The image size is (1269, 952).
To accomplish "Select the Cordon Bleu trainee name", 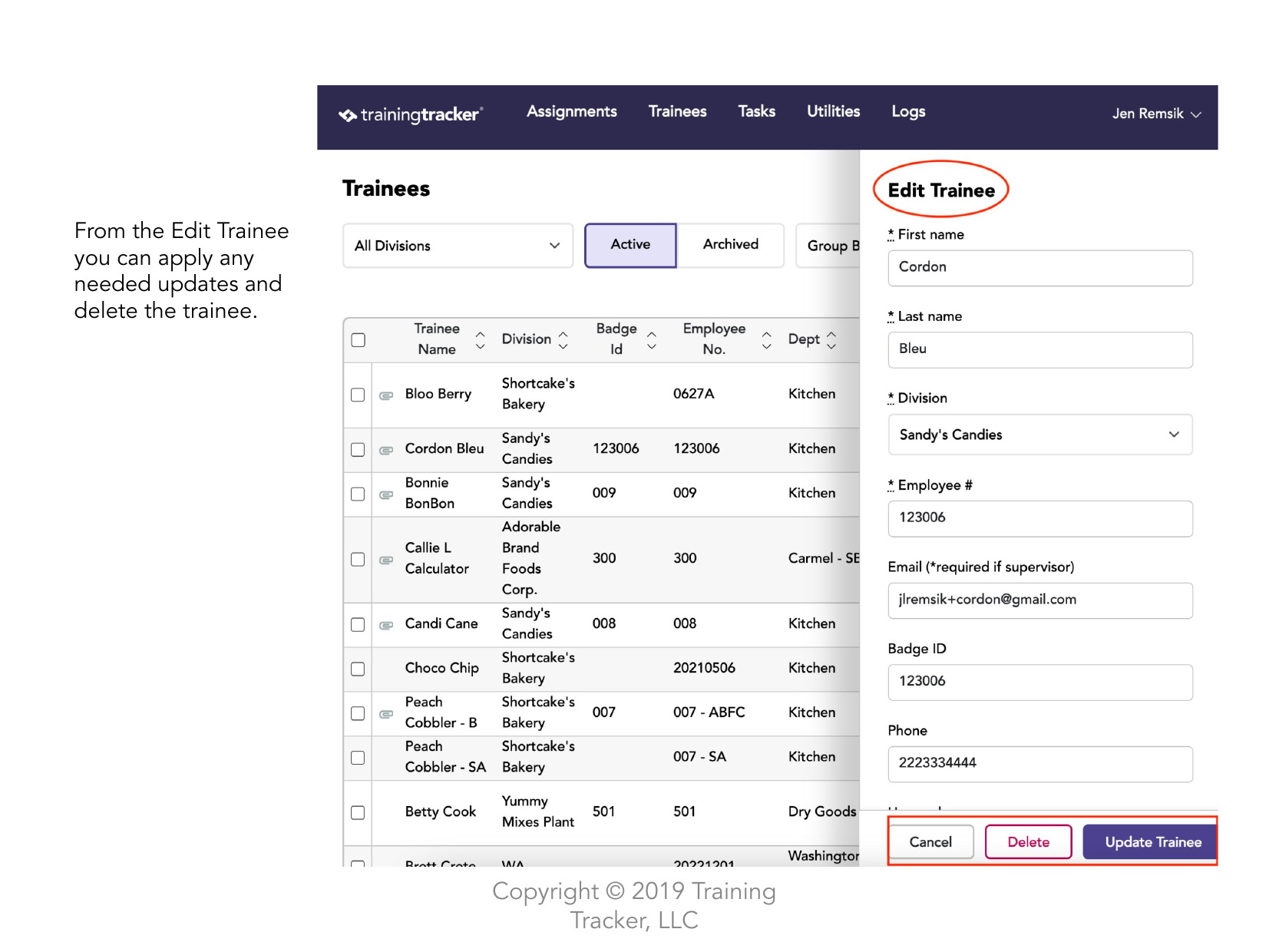I will coord(444,448).
